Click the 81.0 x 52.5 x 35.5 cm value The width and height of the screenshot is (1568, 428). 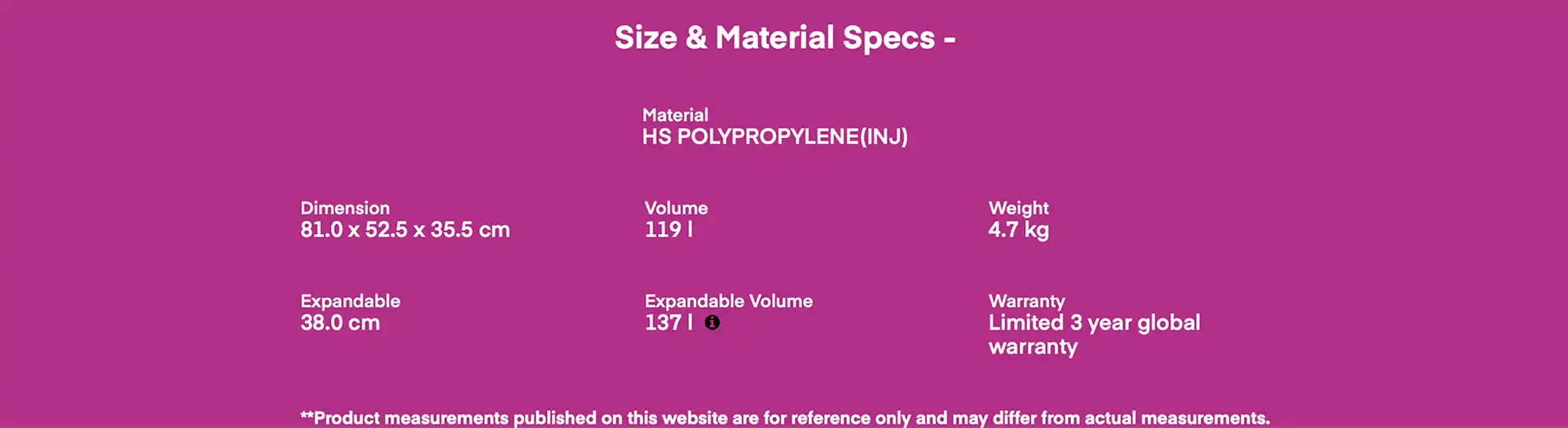(405, 230)
